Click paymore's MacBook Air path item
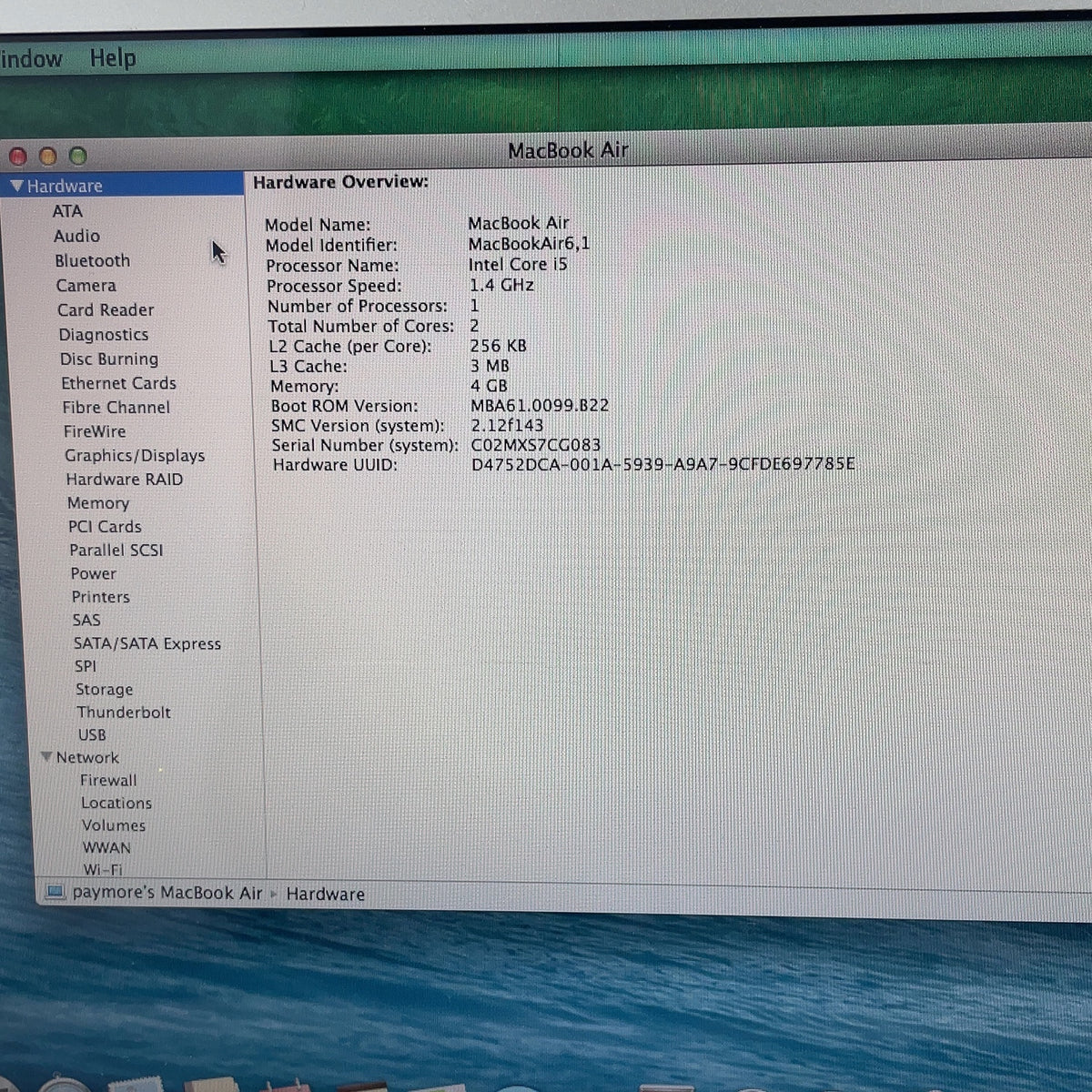 click(167, 893)
